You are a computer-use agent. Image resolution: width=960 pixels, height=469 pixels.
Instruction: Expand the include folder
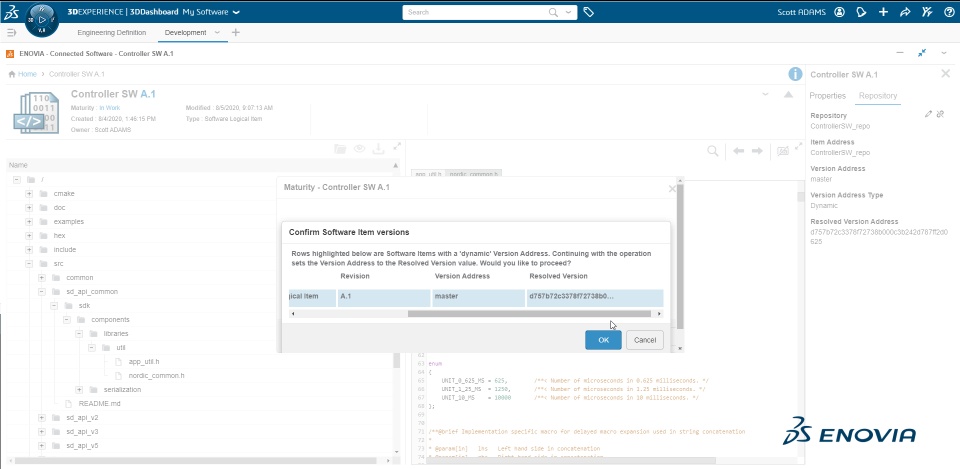pos(29,250)
